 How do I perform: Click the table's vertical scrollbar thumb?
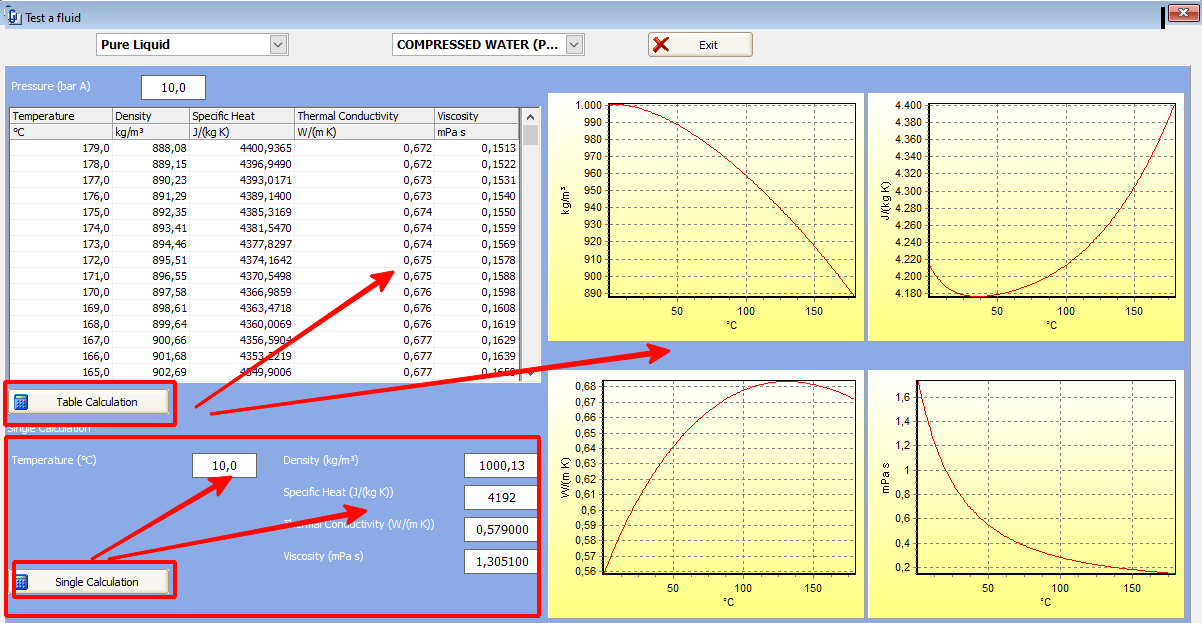point(530,135)
